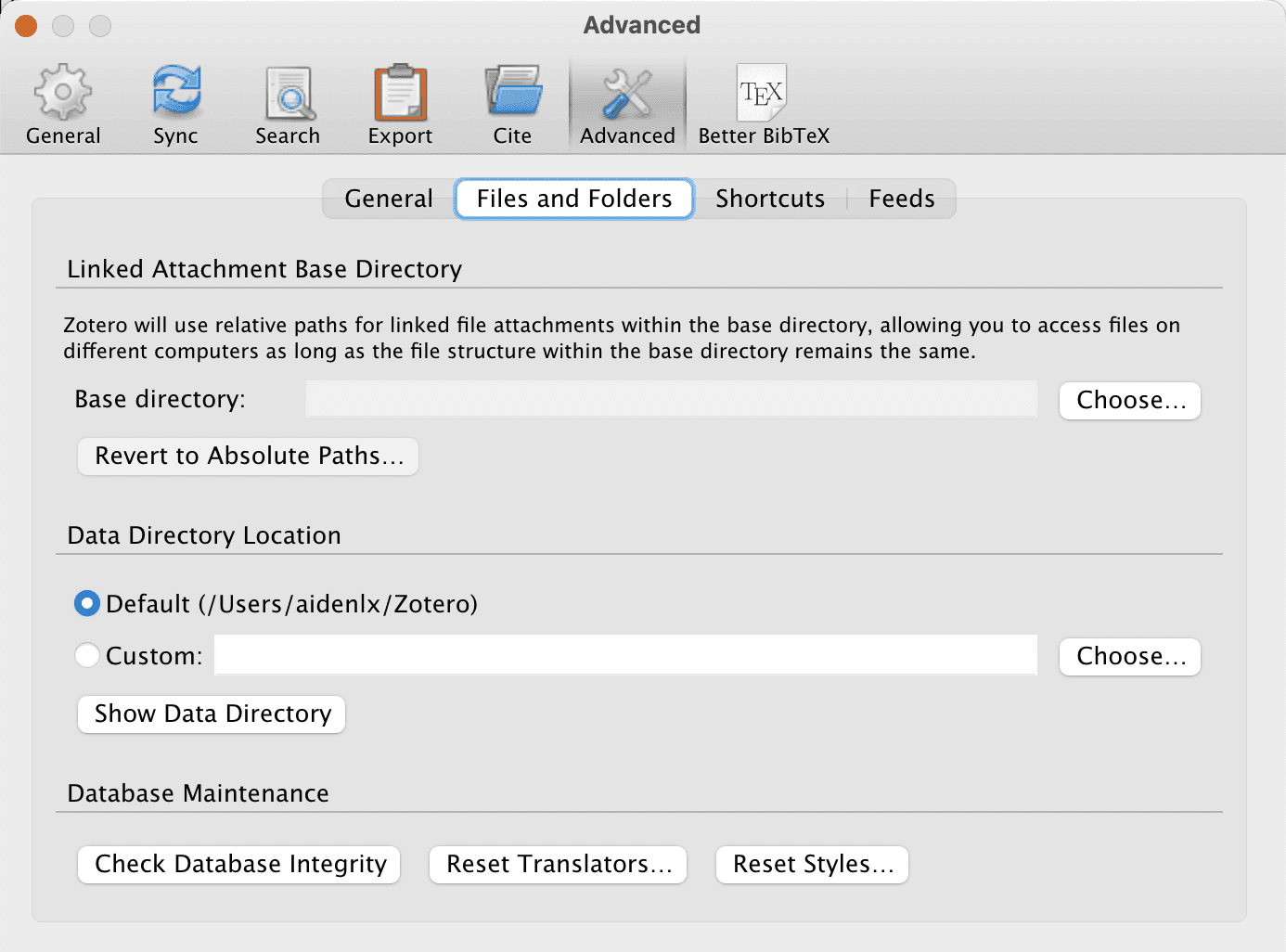Switch to the General sub-tab
The height and width of the screenshot is (952, 1286).
tap(389, 199)
